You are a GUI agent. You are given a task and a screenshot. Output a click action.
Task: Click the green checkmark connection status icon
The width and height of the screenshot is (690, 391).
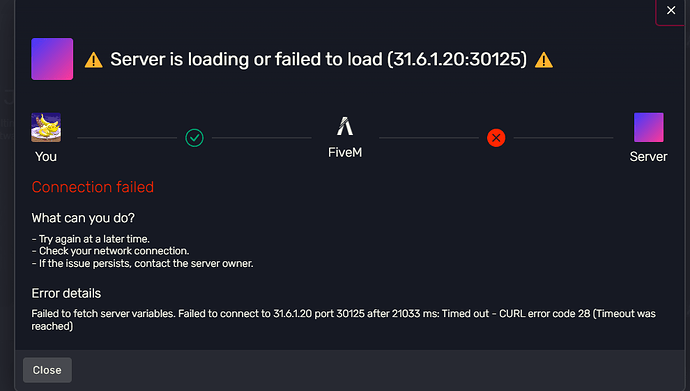(x=194, y=138)
